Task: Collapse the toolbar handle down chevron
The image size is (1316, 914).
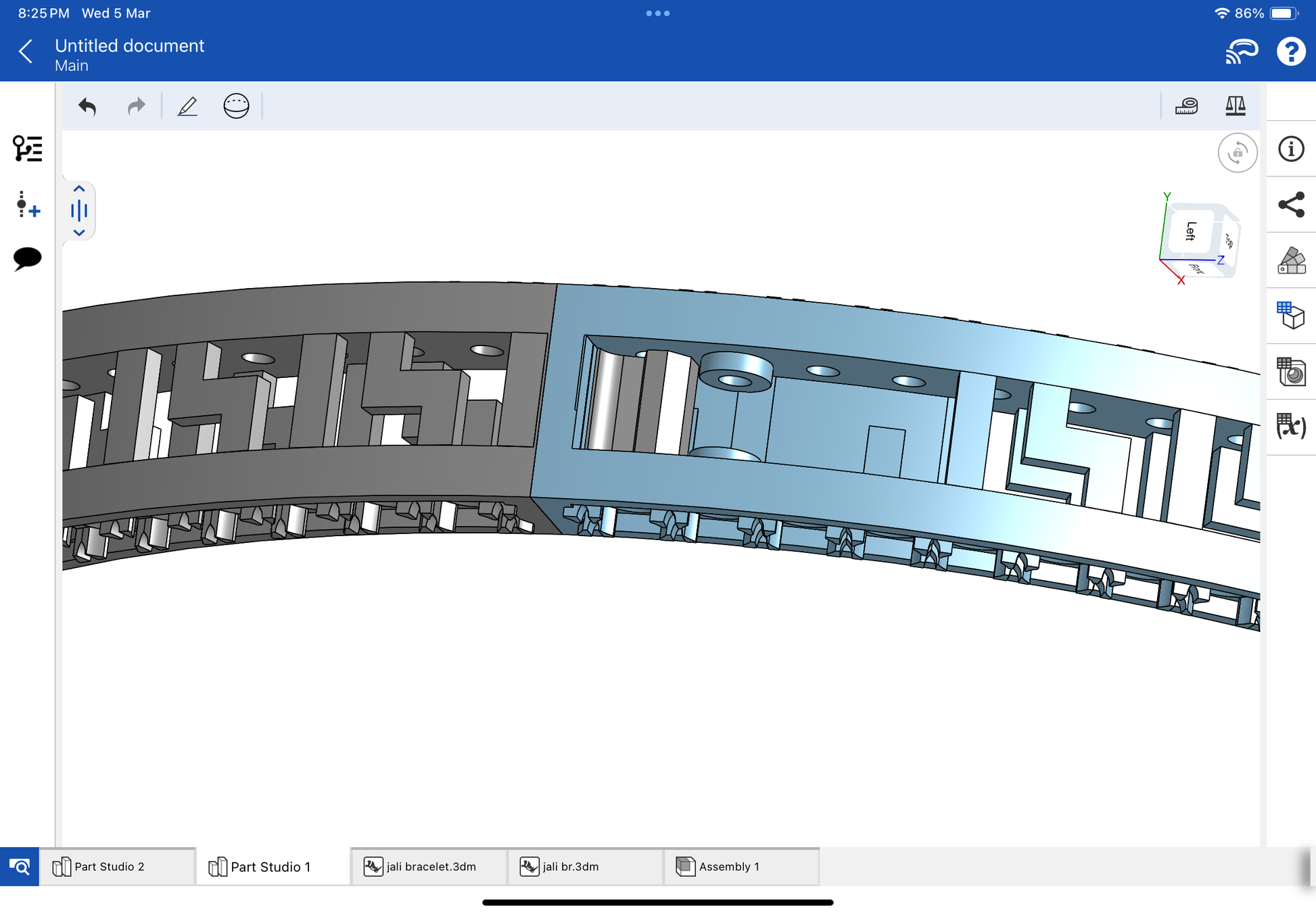Action: pos(79,233)
